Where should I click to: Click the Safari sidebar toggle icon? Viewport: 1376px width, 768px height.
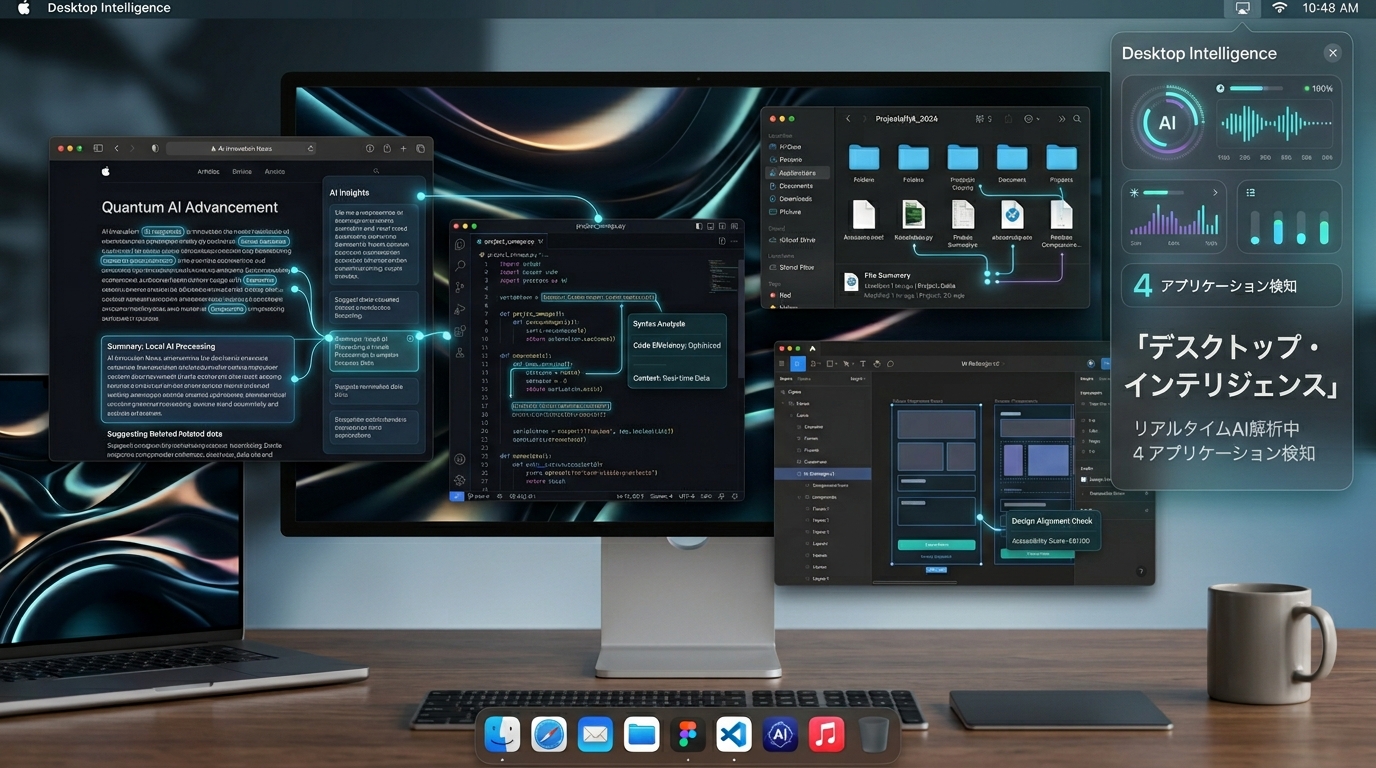pyautogui.click(x=98, y=148)
